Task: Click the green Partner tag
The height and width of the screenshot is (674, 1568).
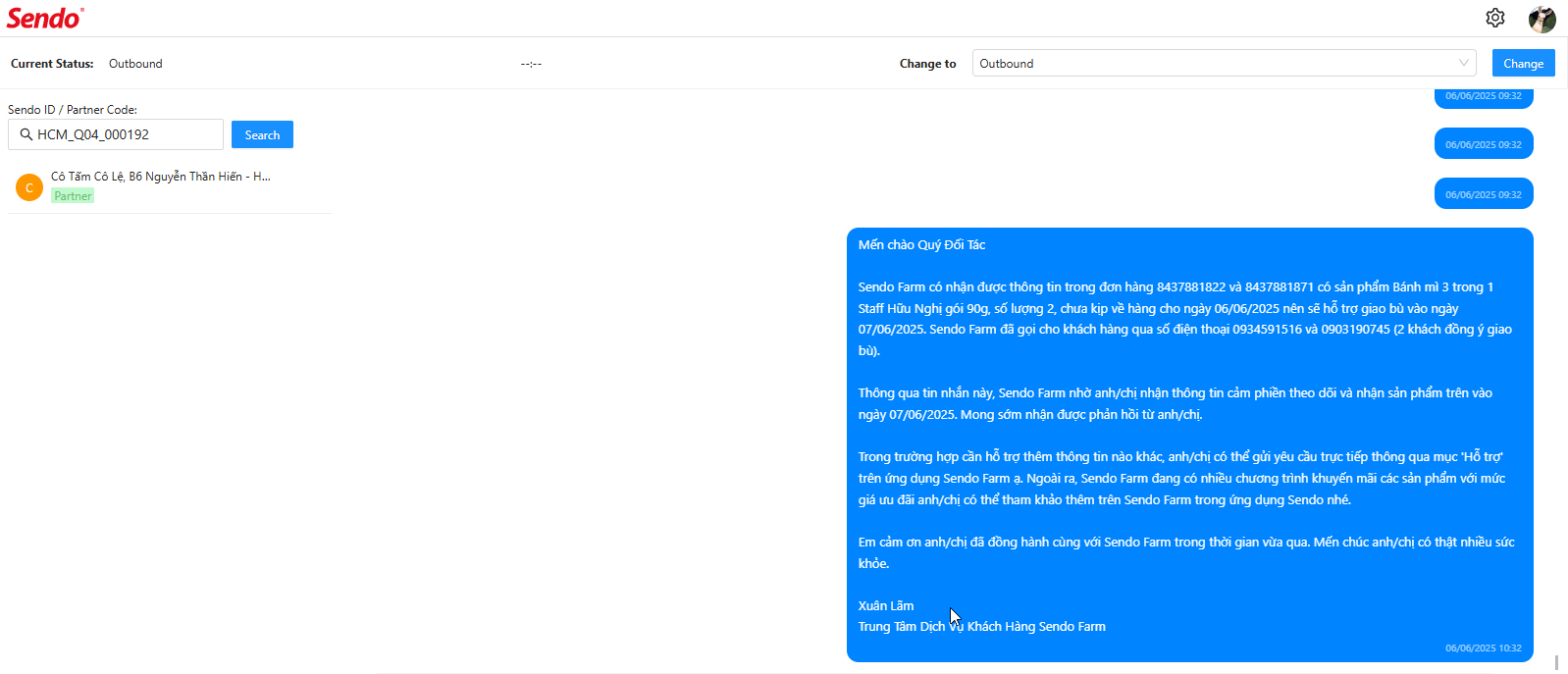Action: [x=73, y=196]
